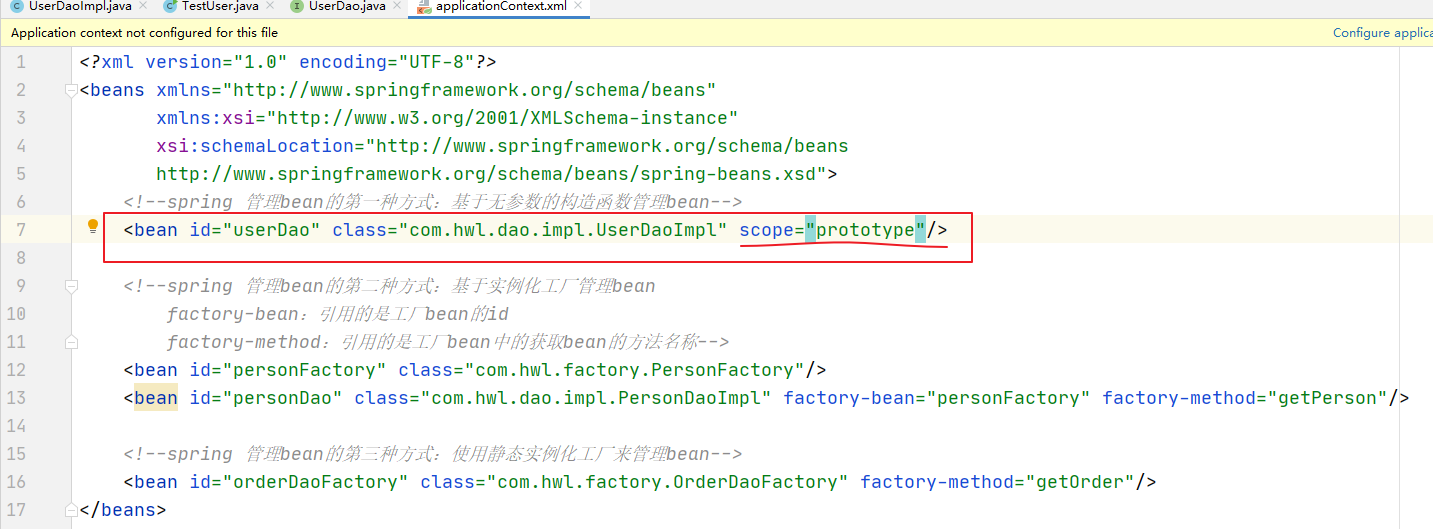The image size is (1433, 529).
Task: Click the com.hwl.factory.PersonFactory class value
Action: tap(633, 370)
